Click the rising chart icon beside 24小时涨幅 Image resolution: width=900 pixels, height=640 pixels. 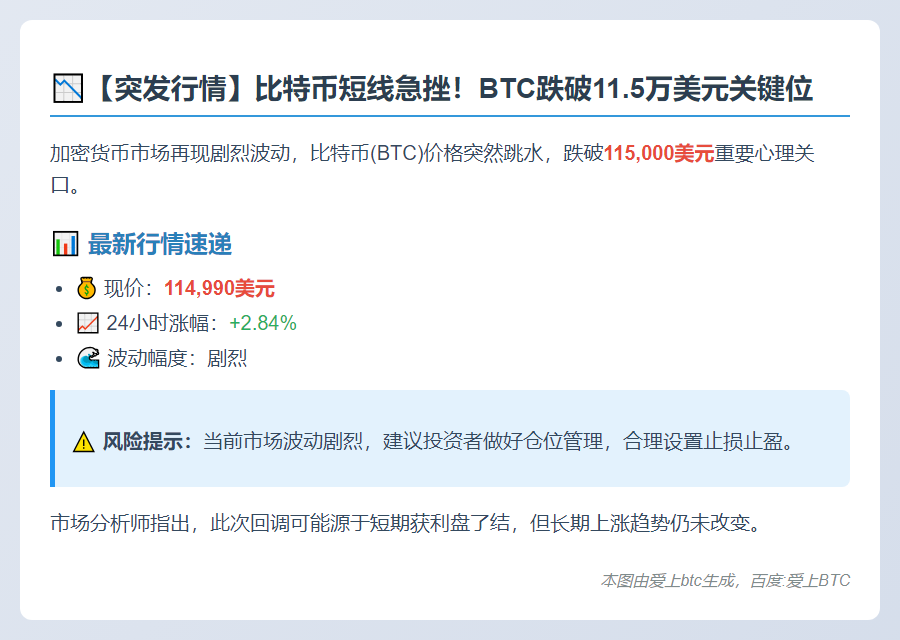pos(87,322)
